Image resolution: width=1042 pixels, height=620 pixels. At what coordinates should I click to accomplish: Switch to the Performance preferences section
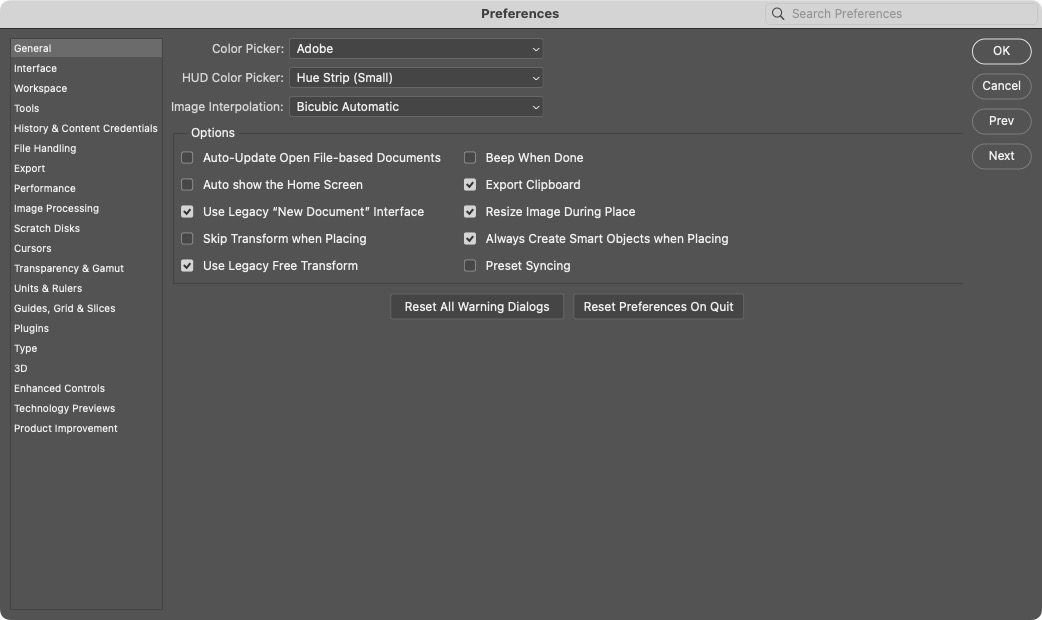point(44,188)
